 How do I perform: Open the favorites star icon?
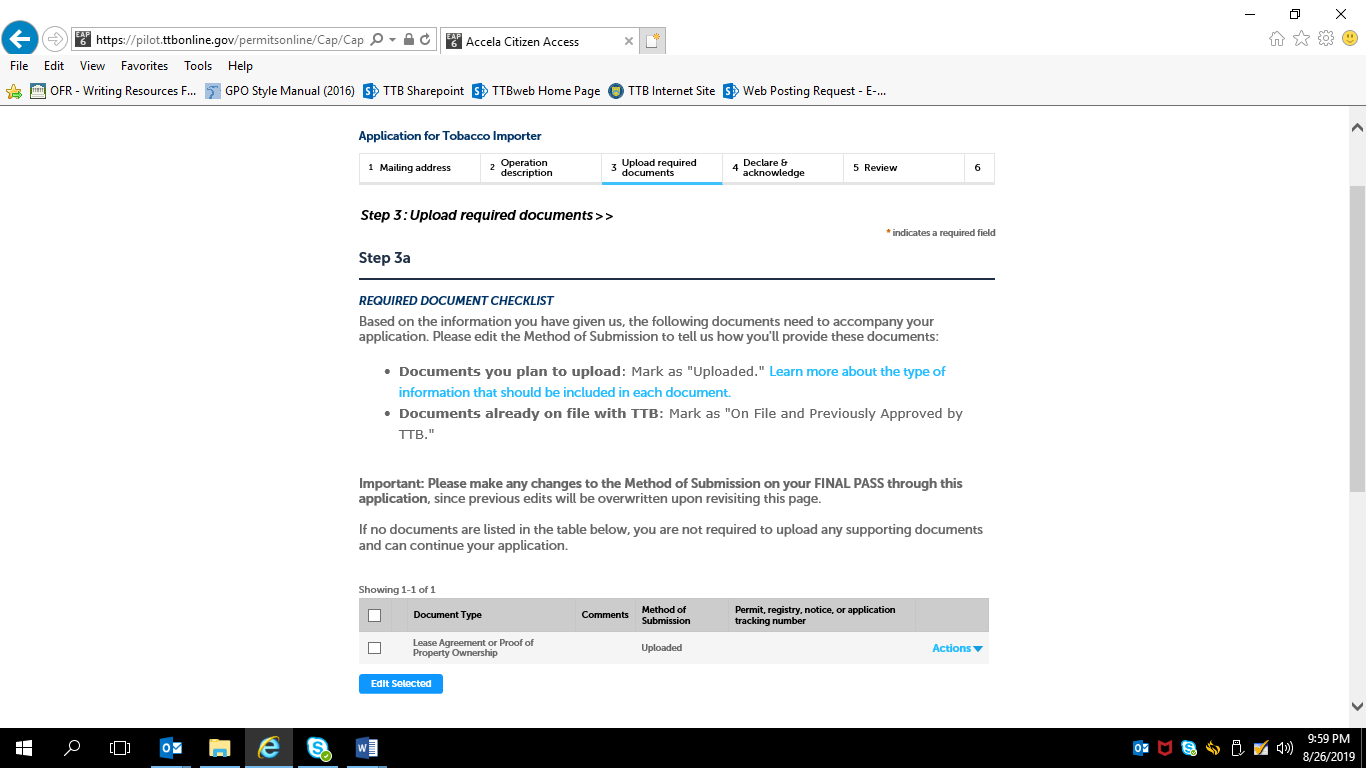coord(1301,39)
